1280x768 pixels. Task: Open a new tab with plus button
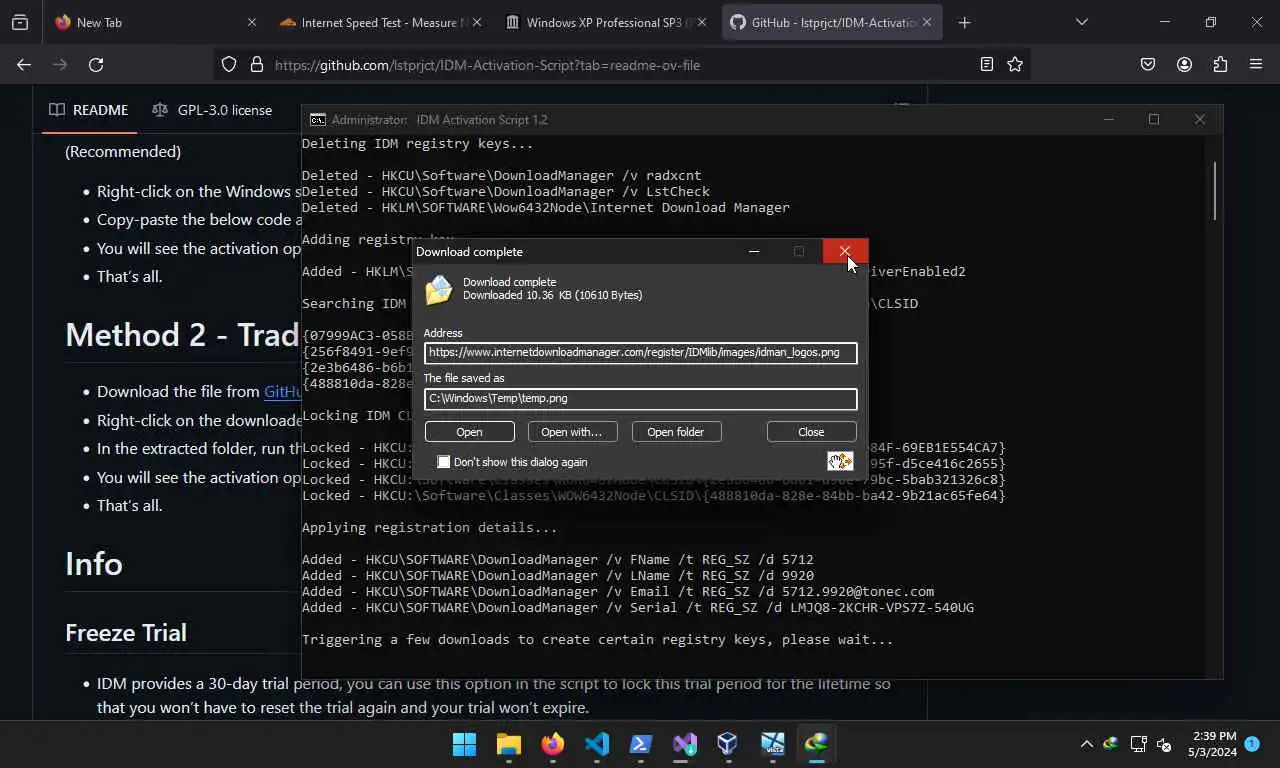point(964,22)
